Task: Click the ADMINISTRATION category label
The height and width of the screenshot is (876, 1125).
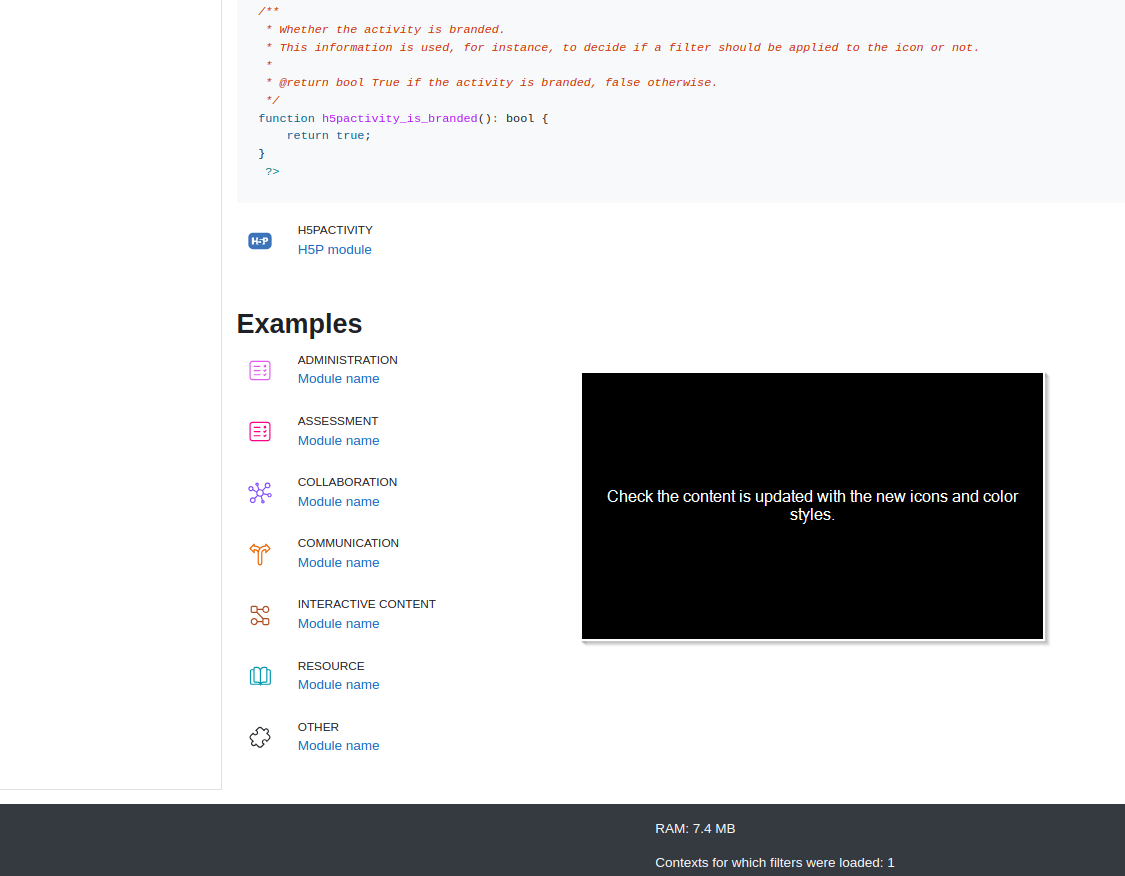Action: (x=347, y=360)
